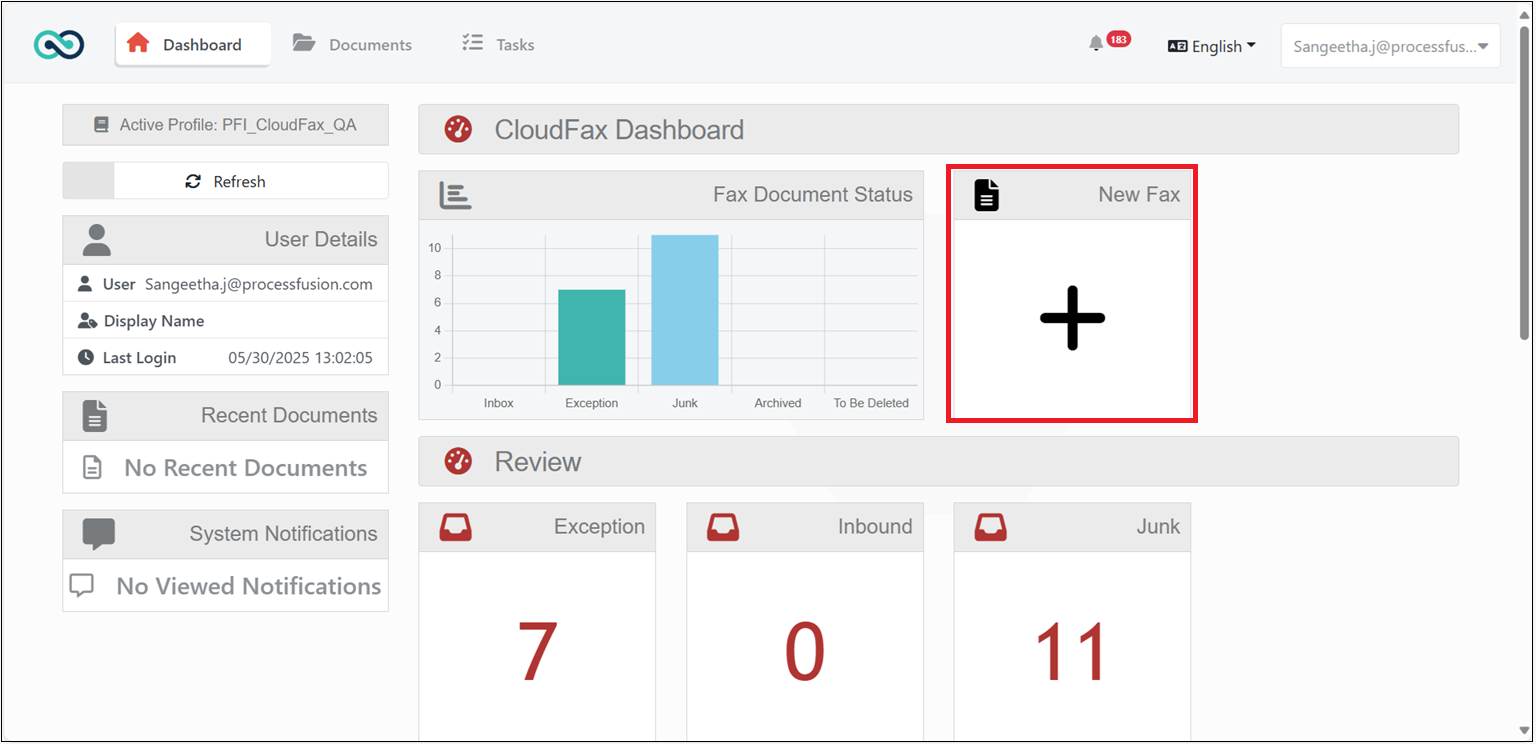This screenshot has width=1536, height=744.
Task: Click the Last Login clock icon
Action: click(86, 357)
